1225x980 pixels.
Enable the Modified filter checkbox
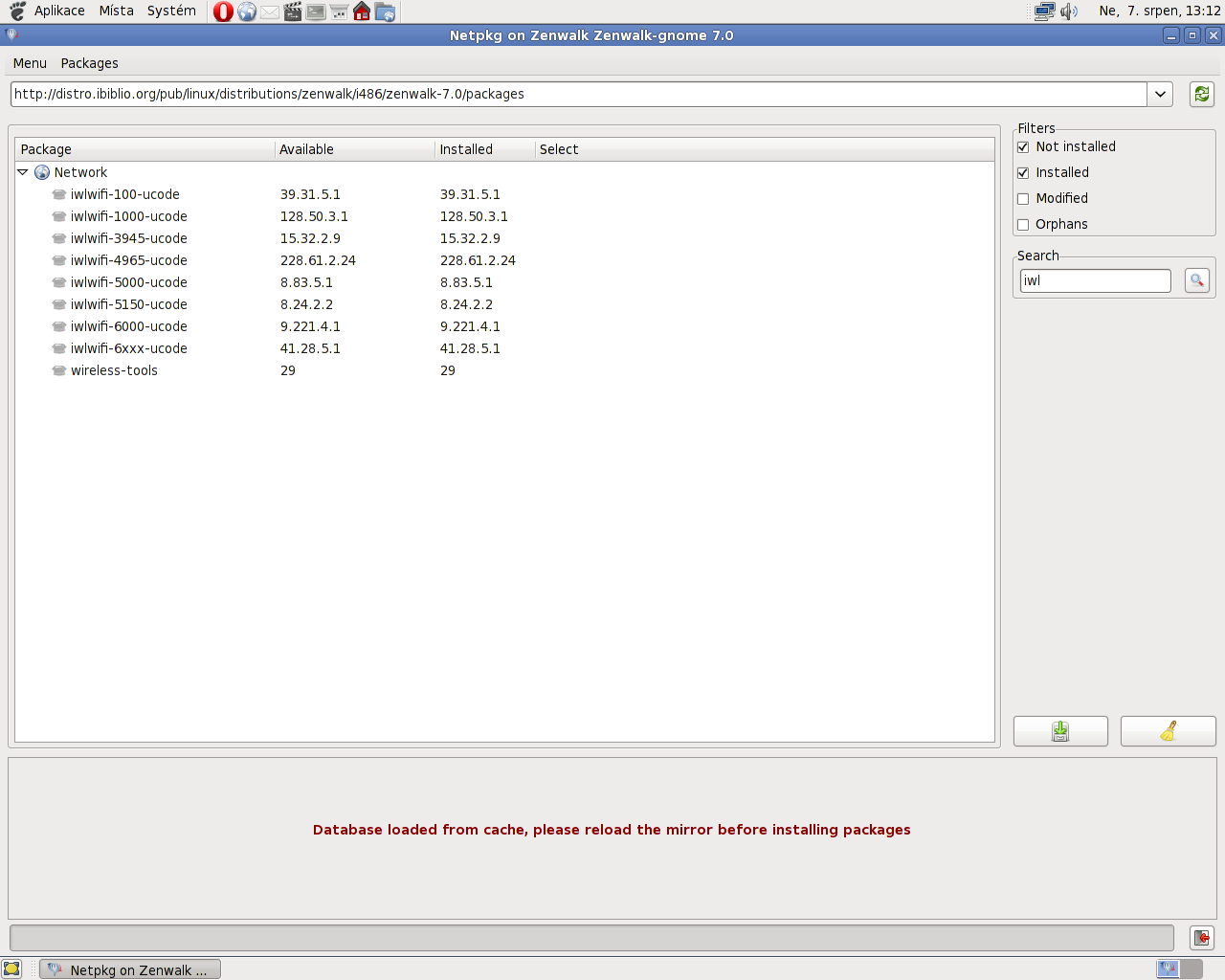point(1023,198)
